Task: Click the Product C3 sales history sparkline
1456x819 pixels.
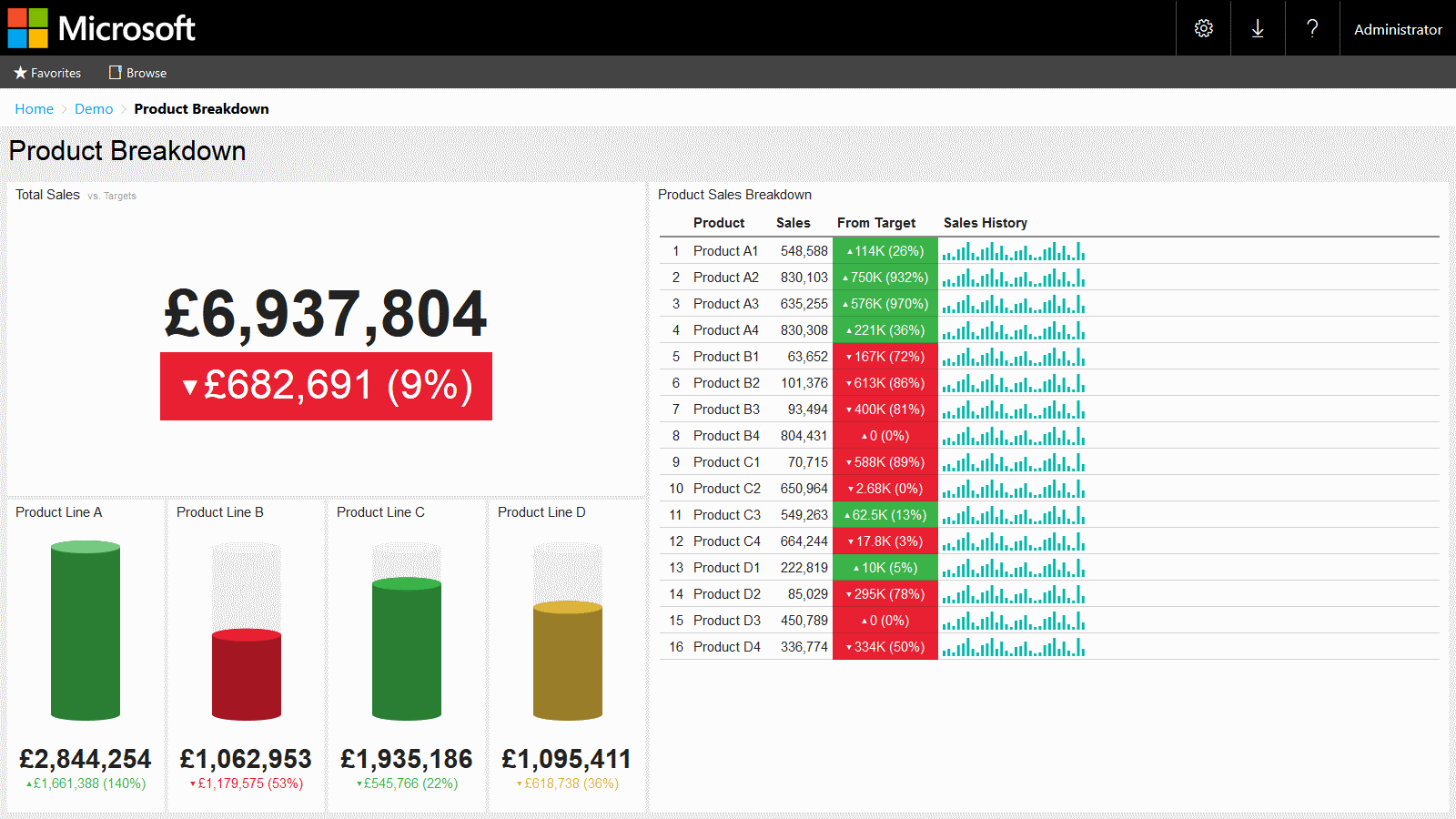Action: tap(1014, 515)
